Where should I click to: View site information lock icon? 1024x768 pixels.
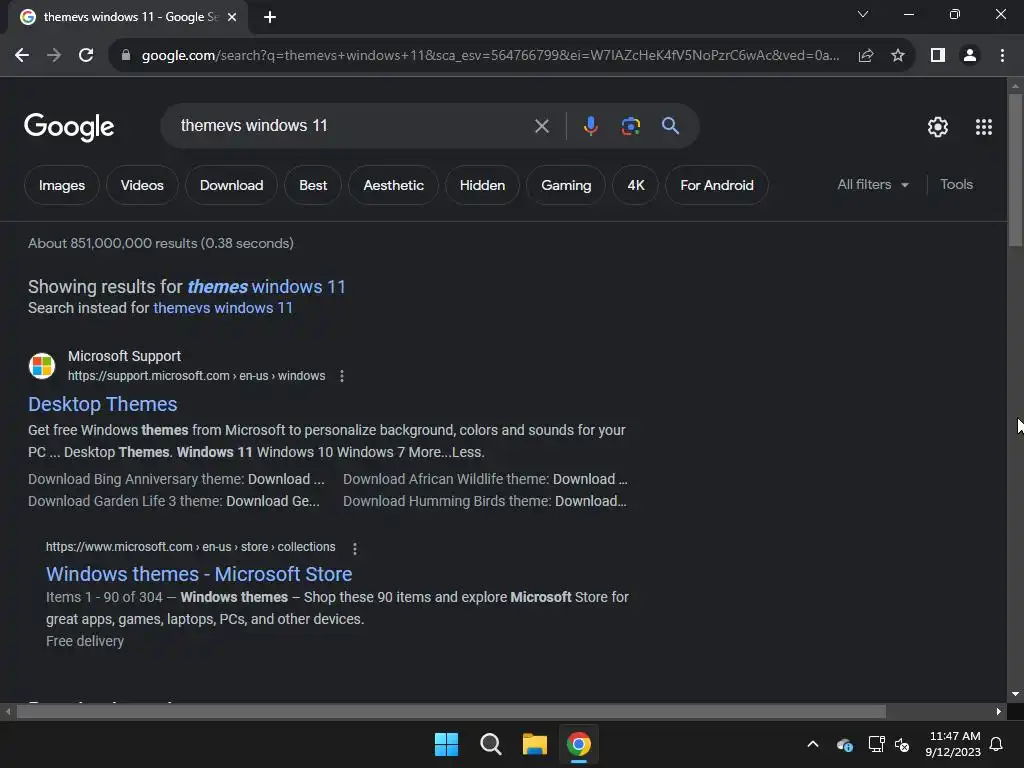coord(126,56)
